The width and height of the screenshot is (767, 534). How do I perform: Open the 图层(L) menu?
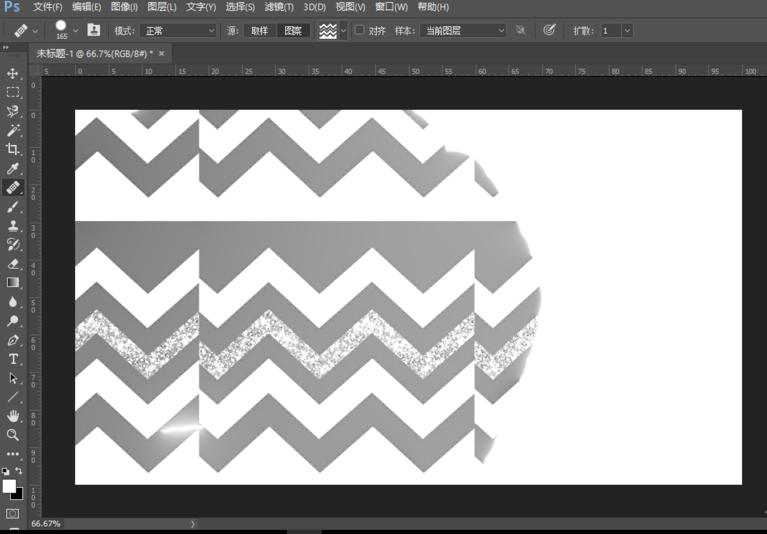tap(162, 7)
